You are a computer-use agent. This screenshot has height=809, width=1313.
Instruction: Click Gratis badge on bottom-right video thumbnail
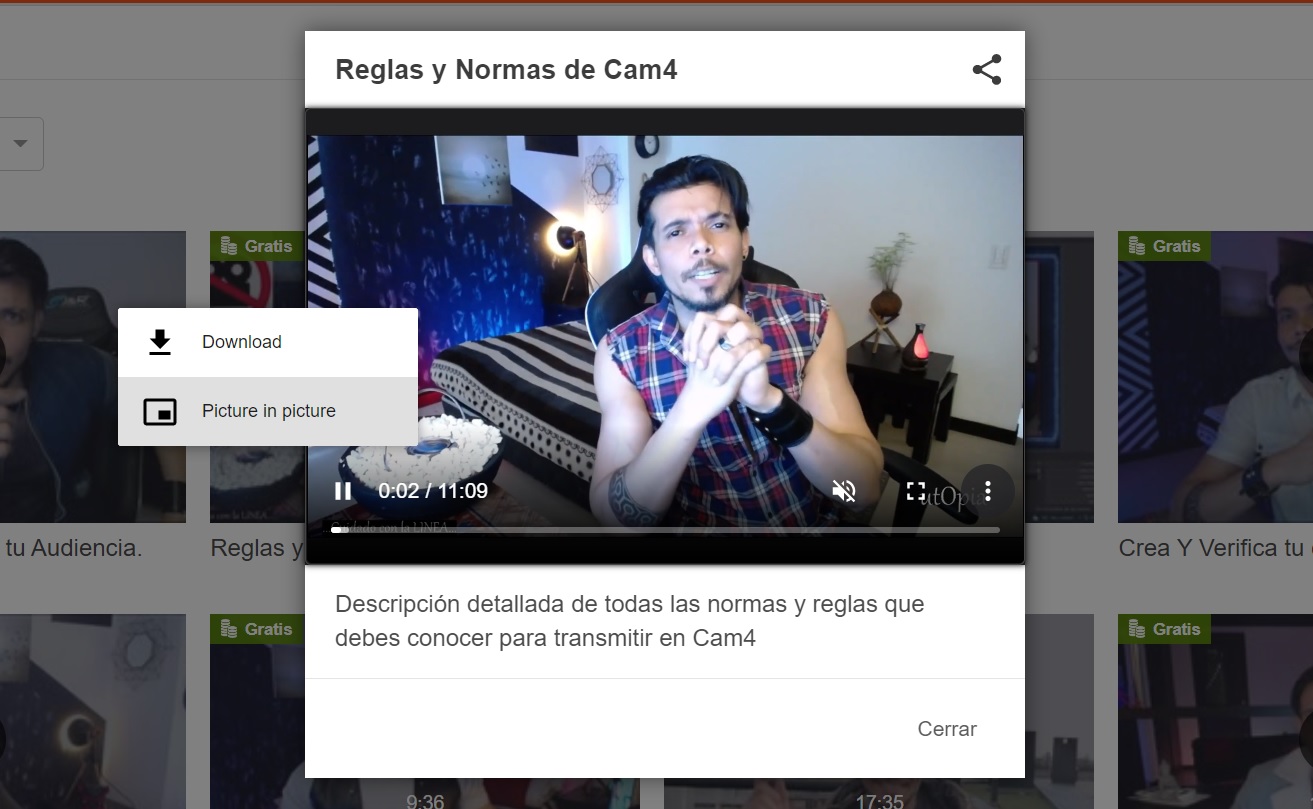[1164, 629]
